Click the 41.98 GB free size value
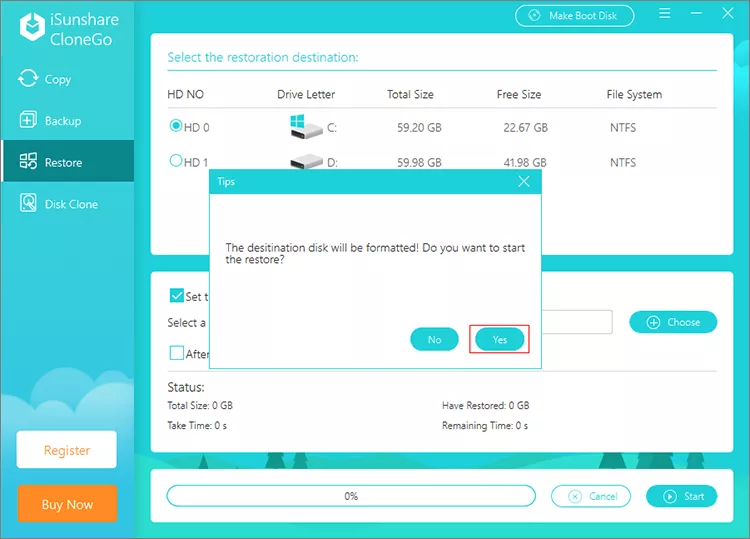 525,163
